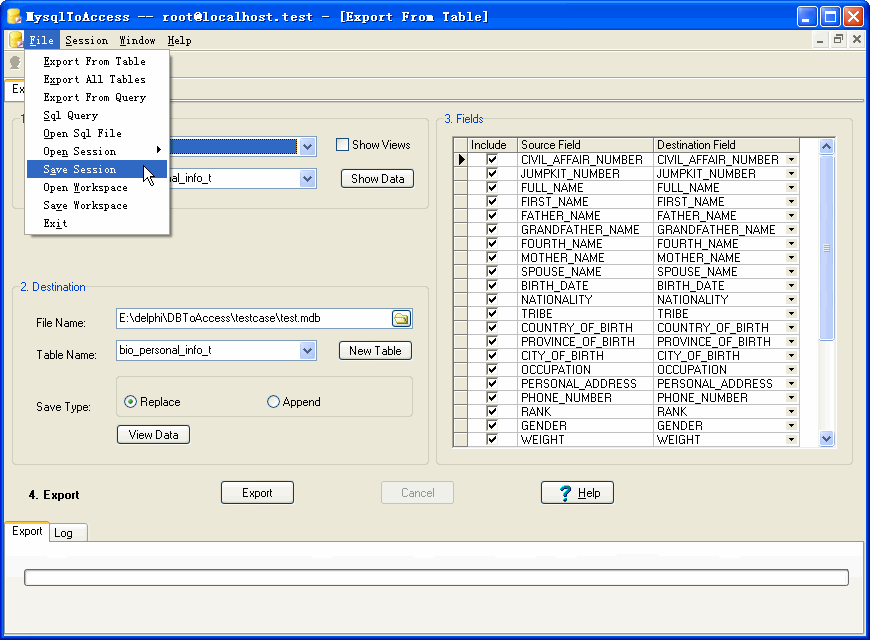Choose Export All Tables menu entry

coord(97,79)
